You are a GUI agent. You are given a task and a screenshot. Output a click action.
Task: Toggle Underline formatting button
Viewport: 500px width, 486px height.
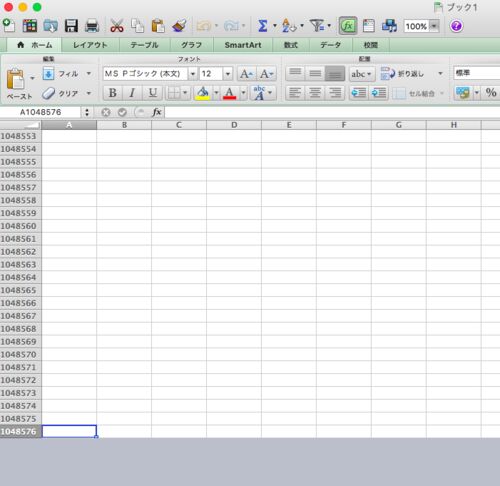152,93
